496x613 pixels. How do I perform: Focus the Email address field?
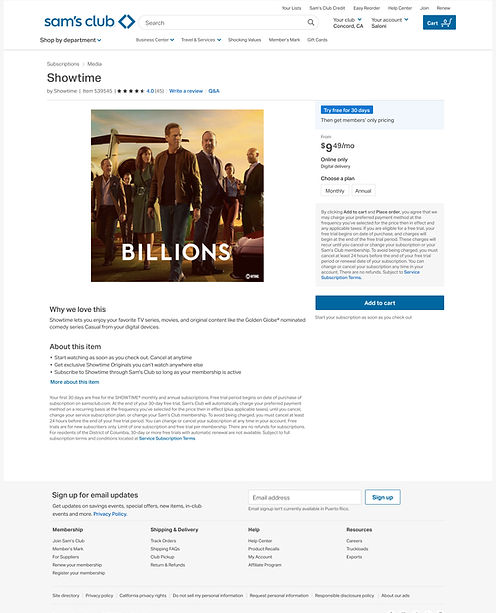click(x=305, y=497)
